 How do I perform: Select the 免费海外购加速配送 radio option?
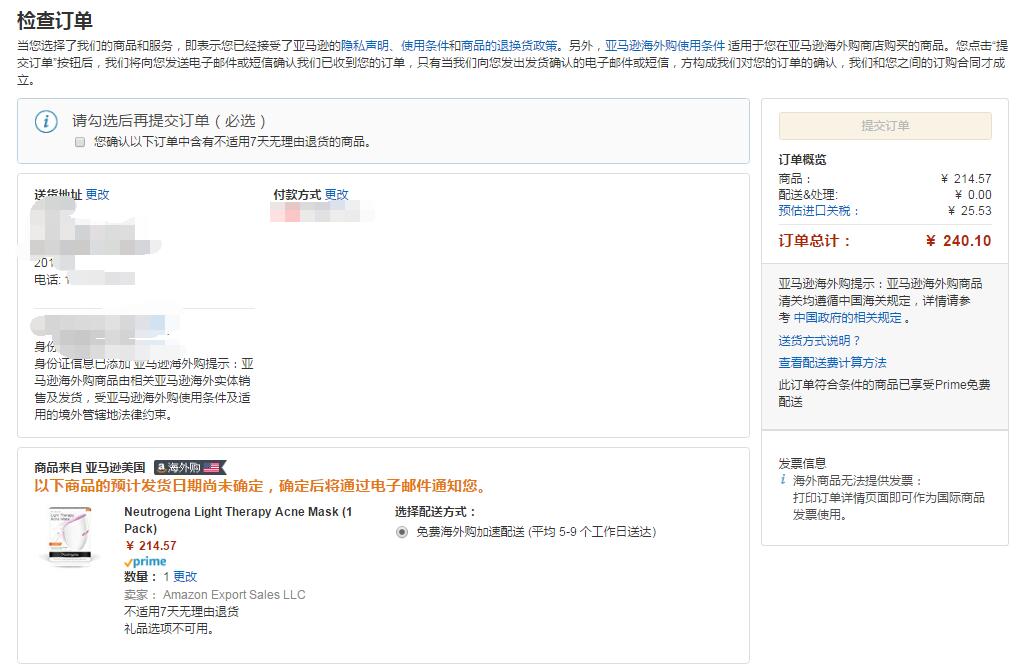coord(402,532)
